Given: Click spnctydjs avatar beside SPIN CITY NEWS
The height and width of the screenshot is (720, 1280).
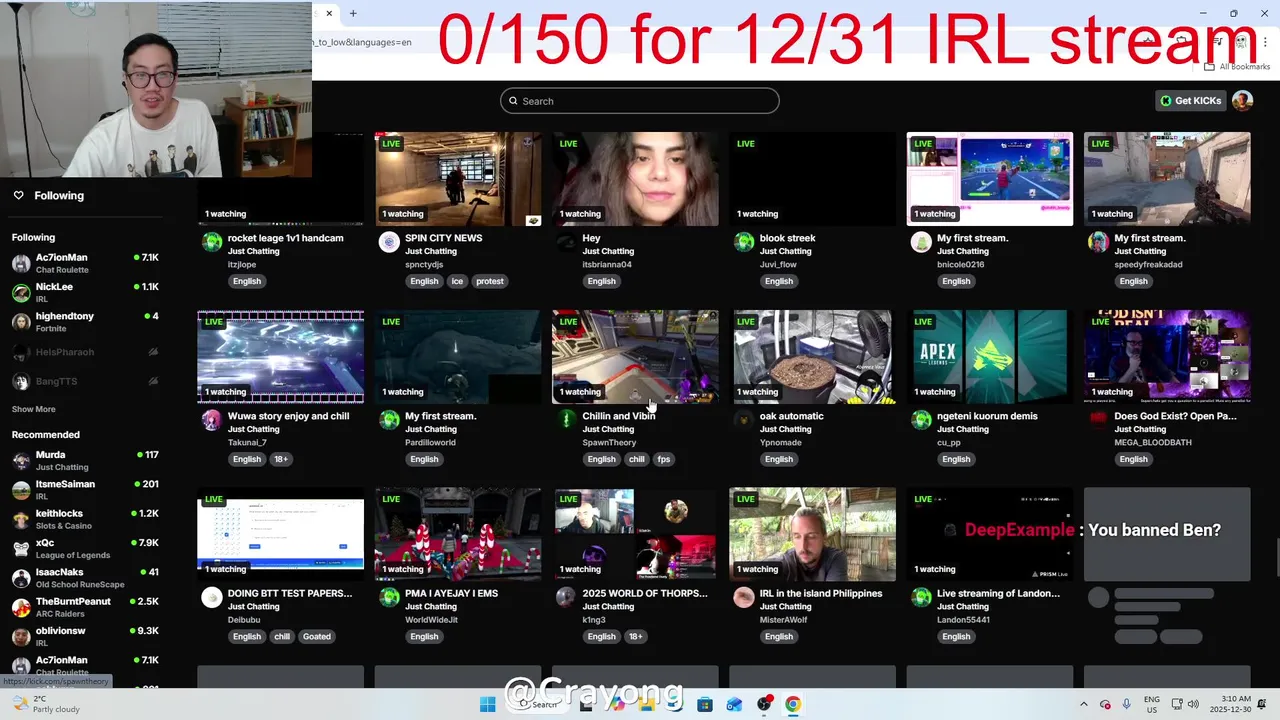Looking at the screenshot, I should coord(389,242).
